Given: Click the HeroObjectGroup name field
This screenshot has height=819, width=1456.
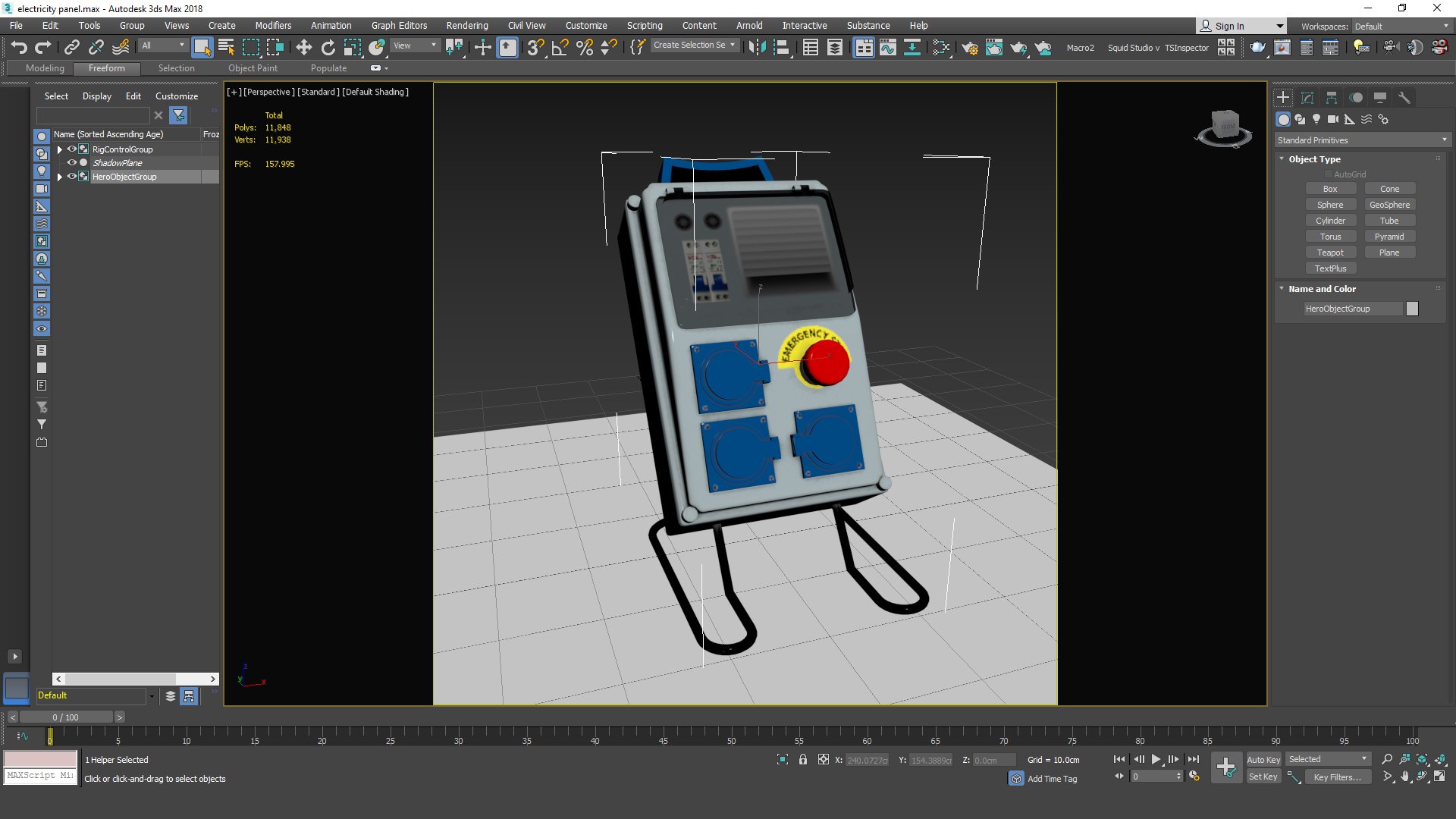Looking at the screenshot, I should tap(1354, 309).
